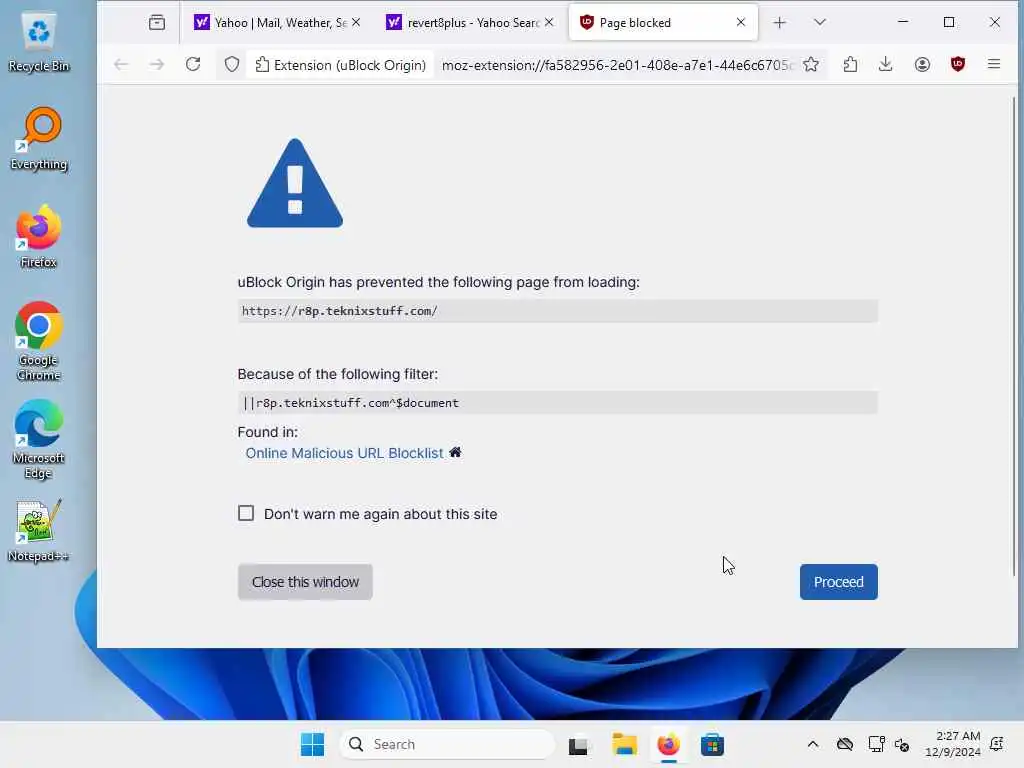Open Everything search desktop shortcut
This screenshot has width=1024, height=768.
click(39, 139)
